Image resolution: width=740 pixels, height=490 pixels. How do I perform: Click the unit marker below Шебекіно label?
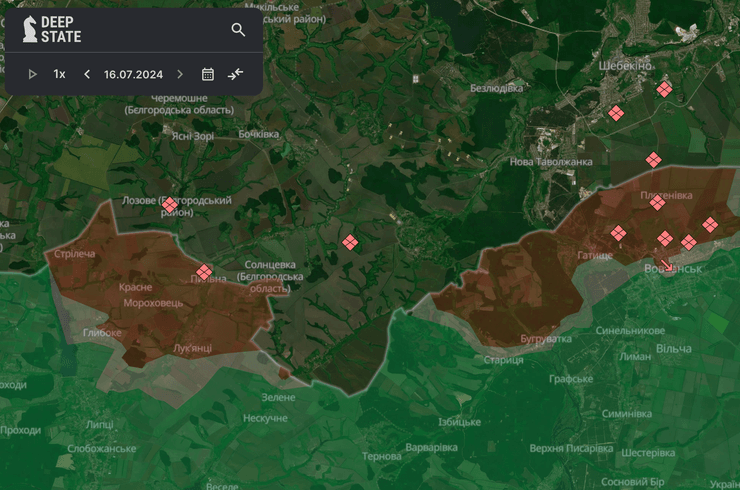tap(664, 89)
